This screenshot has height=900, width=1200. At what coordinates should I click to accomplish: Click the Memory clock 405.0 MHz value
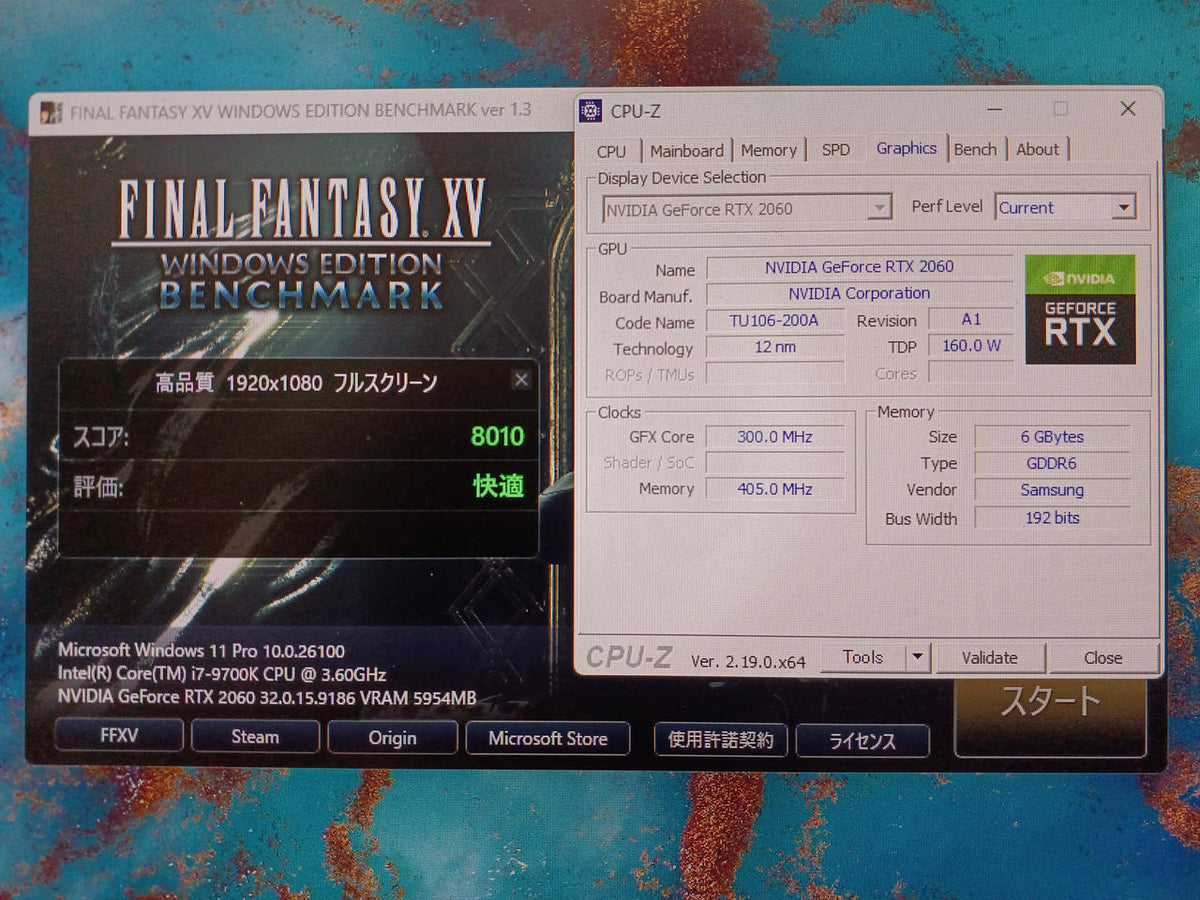point(775,490)
